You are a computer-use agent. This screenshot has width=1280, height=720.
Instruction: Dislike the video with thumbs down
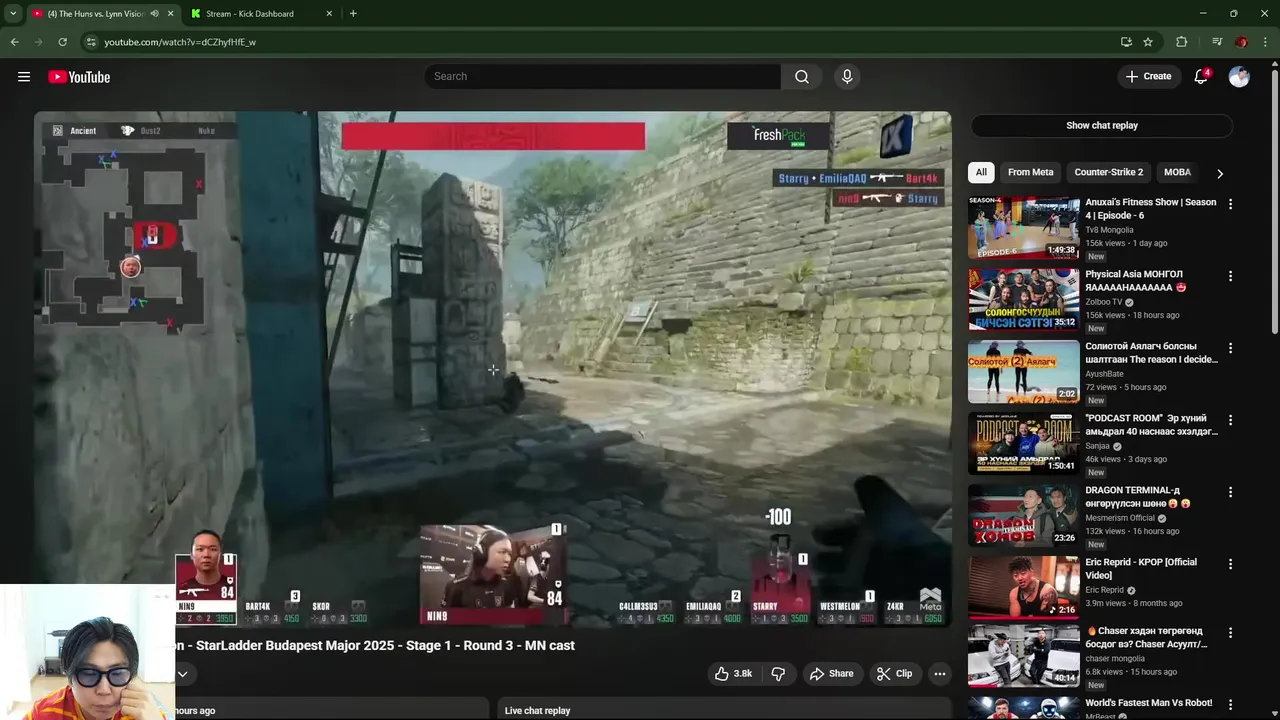(778, 674)
